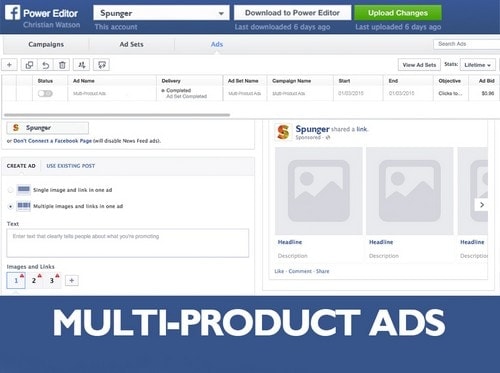Click the second carousel image placeholder
This screenshot has width=500, height=373.
pos(410,191)
